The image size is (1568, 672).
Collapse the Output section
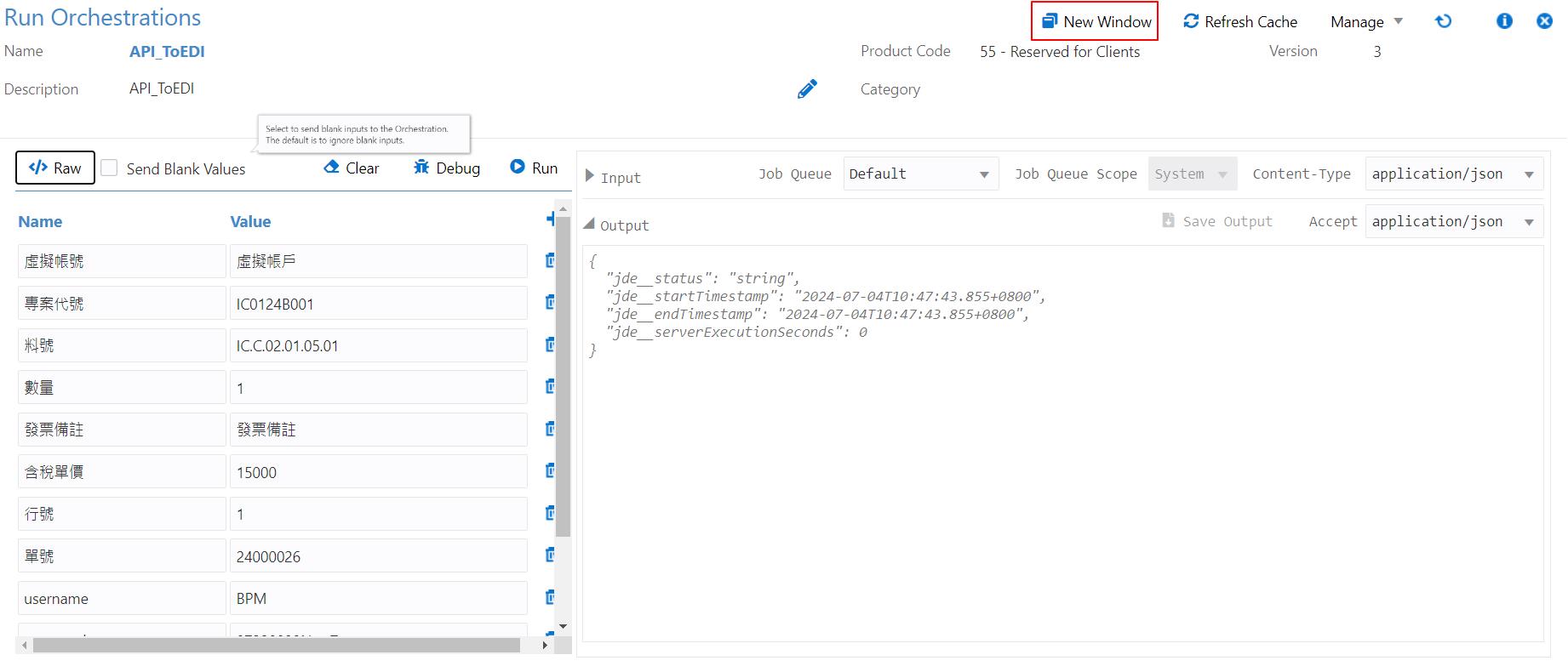[589, 224]
